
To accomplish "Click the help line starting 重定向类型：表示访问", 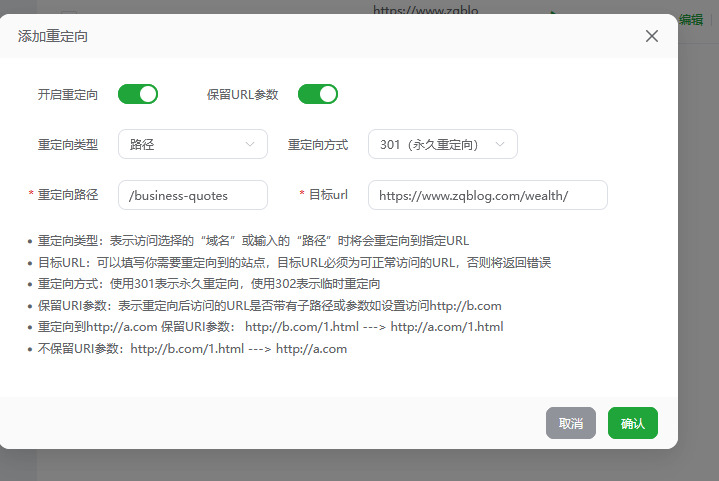I will [x=253, y=241].
